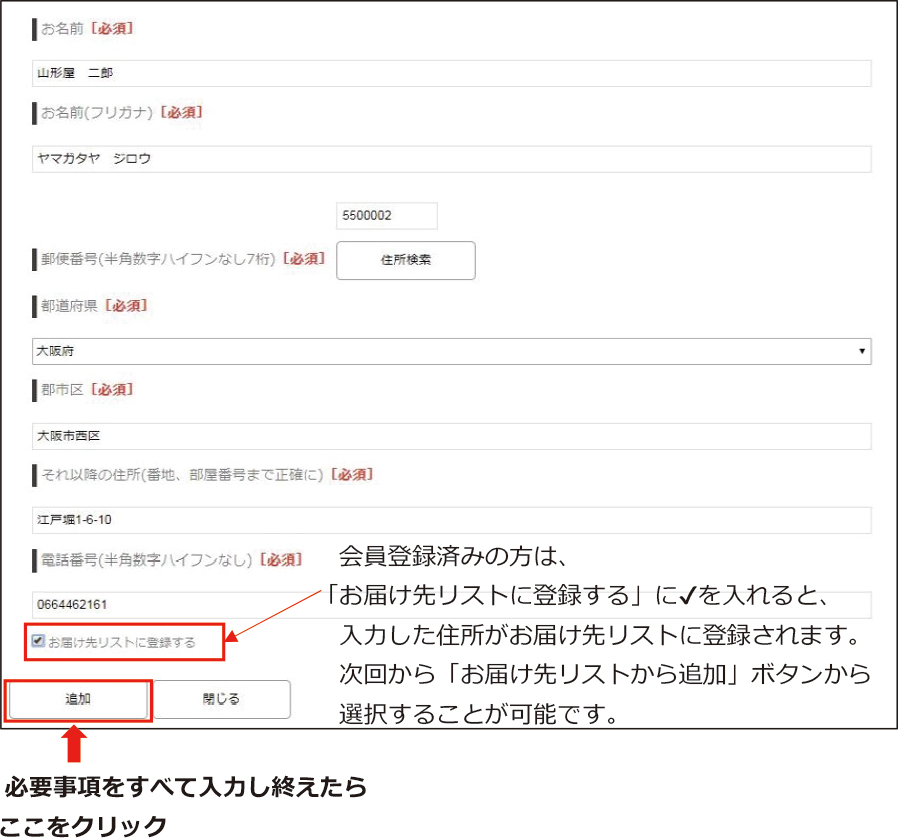The width and height of the screenshot is (898, 838).
Task: Click the address field containing 江戸堀1-6-10
Action: tap(450, 521)
